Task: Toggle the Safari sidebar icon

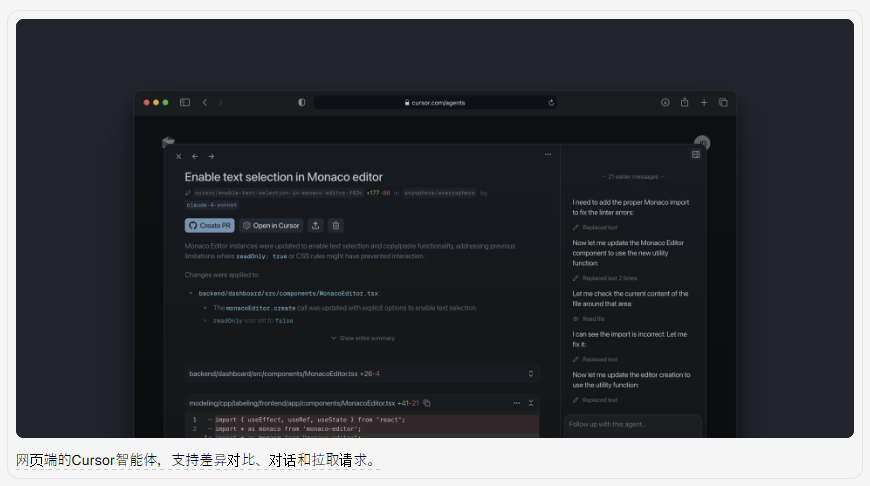Action: [x=185, y=102]
